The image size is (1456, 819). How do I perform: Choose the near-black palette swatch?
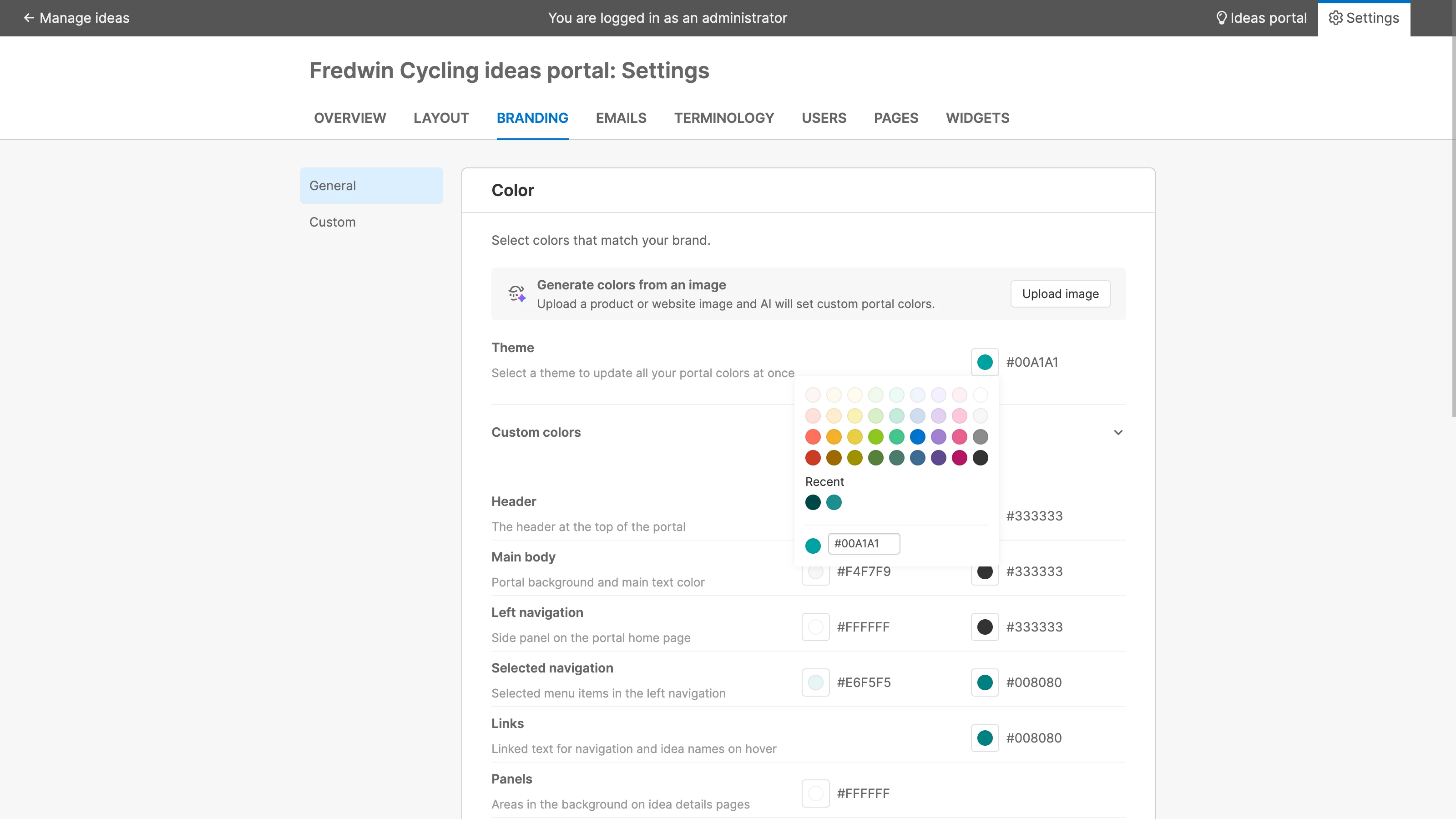click(x=980, y=458)
